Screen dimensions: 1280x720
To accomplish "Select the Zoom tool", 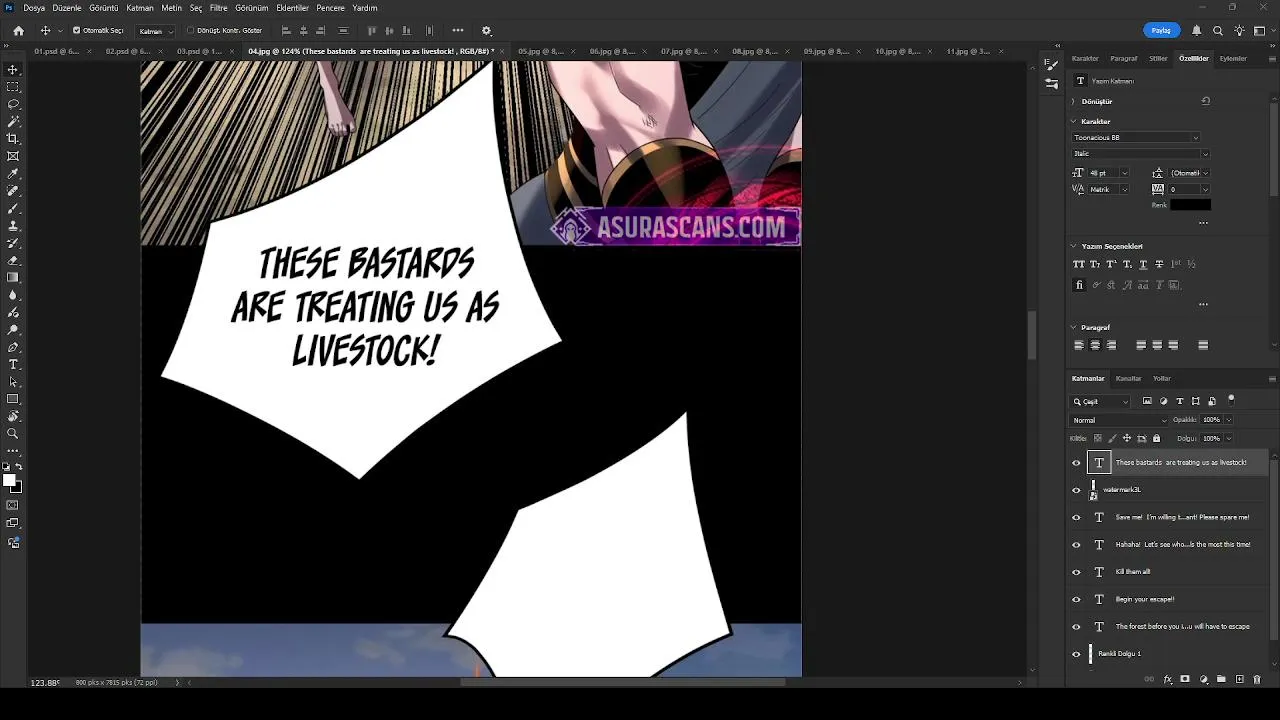I will pos(13,433).
